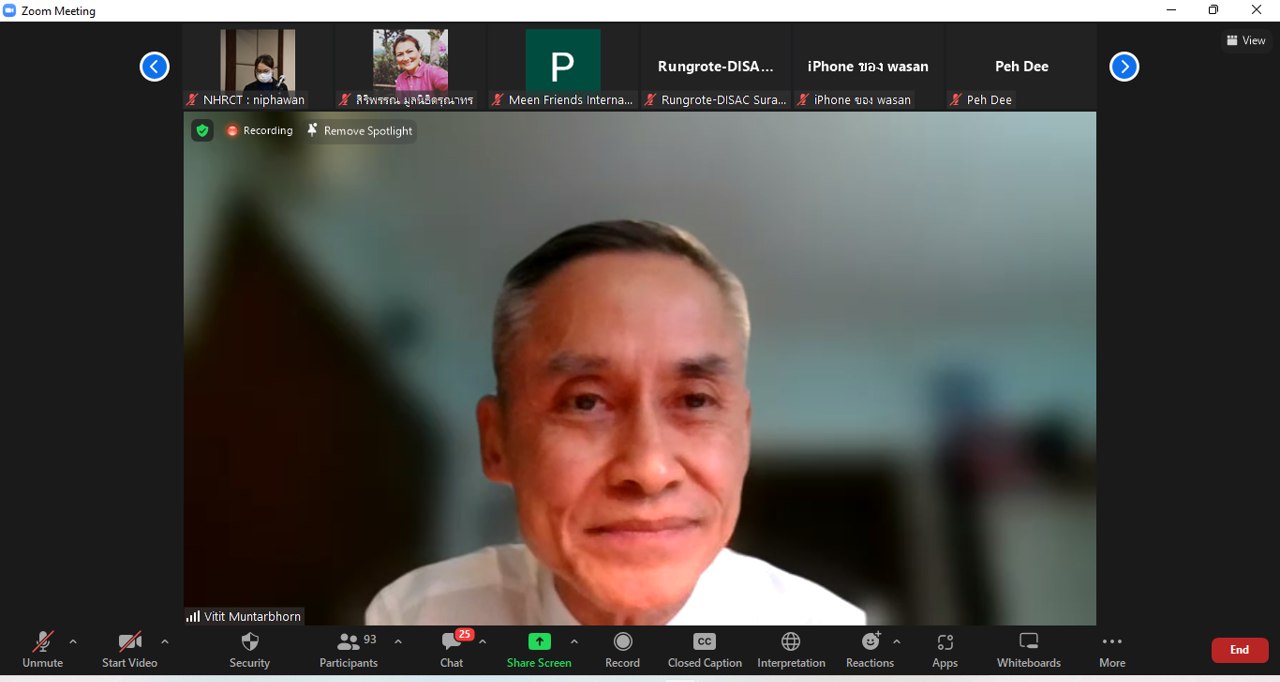This screenshot has height=682, width=1280.
Task: Open the View menu
Action: [x=1246, y=41]
